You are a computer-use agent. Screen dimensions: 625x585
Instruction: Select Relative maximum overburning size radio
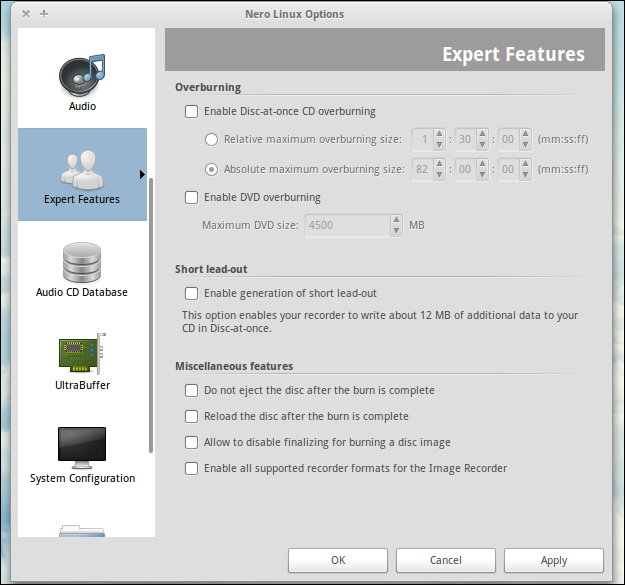(211, 139)
